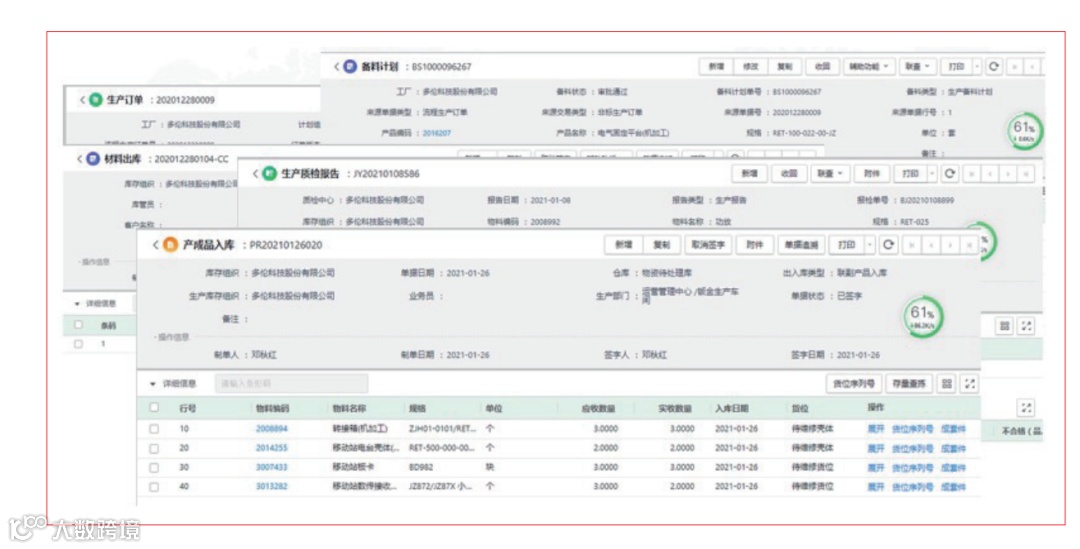
Task: Click 附件 button in 生产质检报告
Action: point(873,174)
